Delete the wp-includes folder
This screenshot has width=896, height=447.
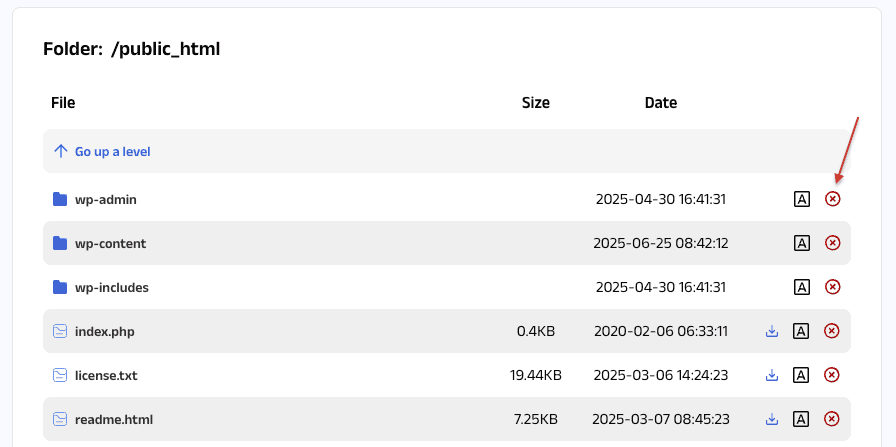[x=832, y=287]
